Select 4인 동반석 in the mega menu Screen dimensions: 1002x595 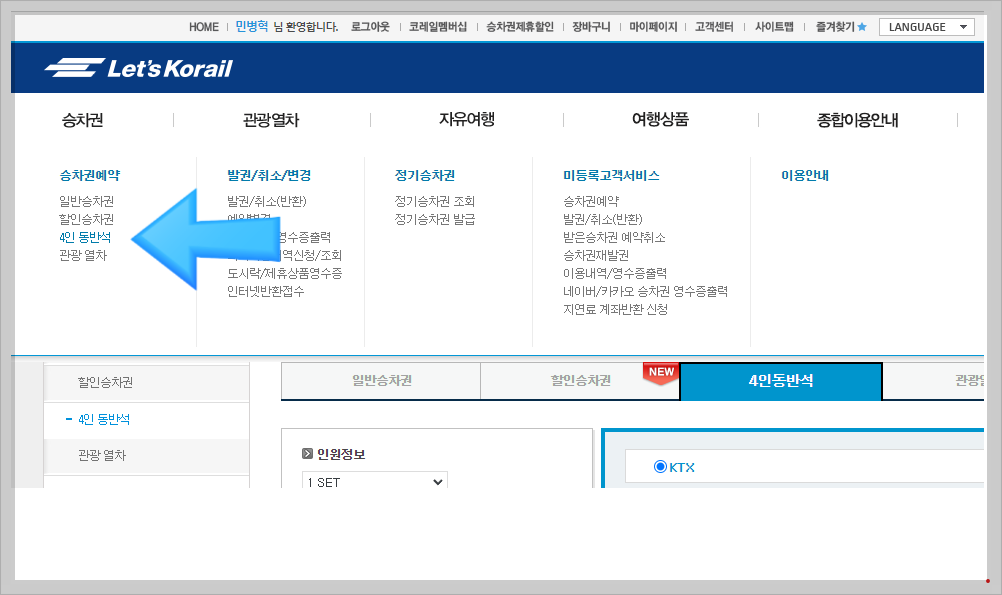tap(85, 237)
